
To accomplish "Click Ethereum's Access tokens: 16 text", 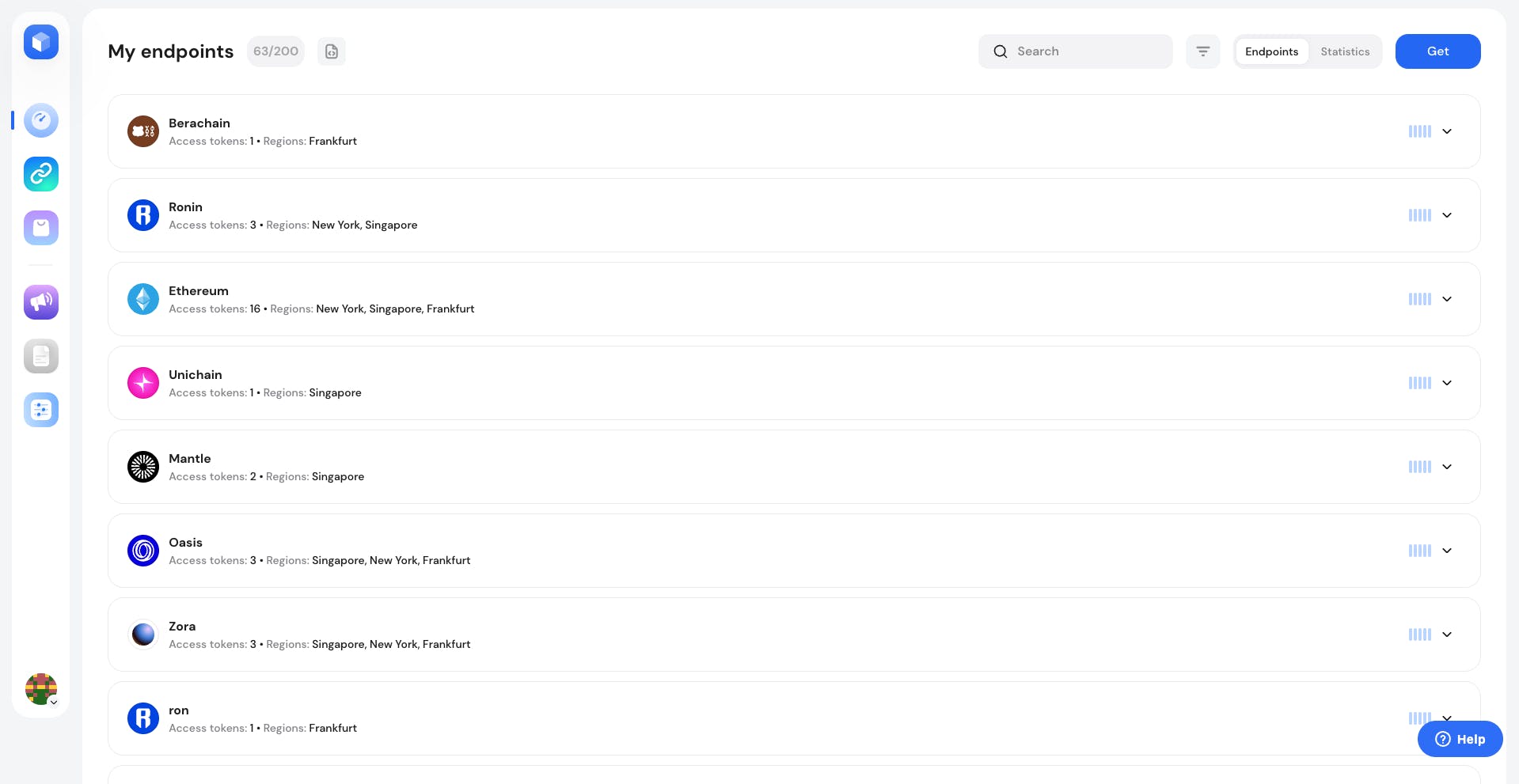I will [215, 309].
